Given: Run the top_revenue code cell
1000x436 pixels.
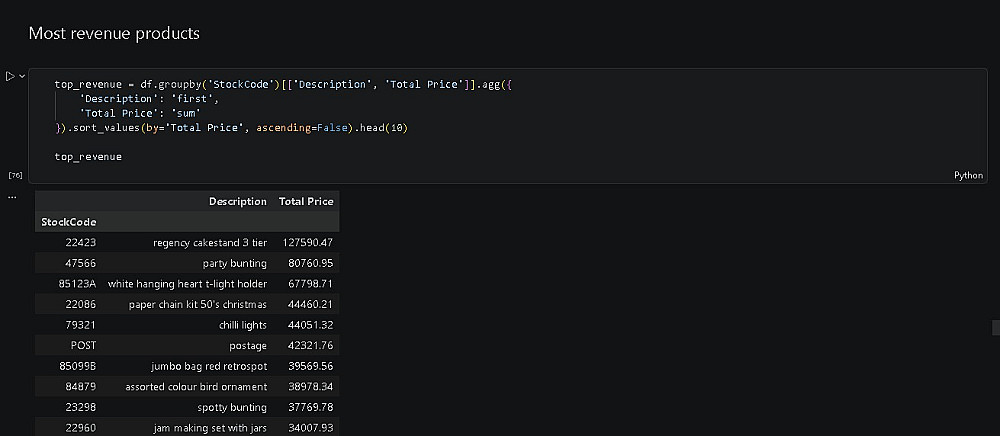Looking at the screenshot, I should pos(10,76).
